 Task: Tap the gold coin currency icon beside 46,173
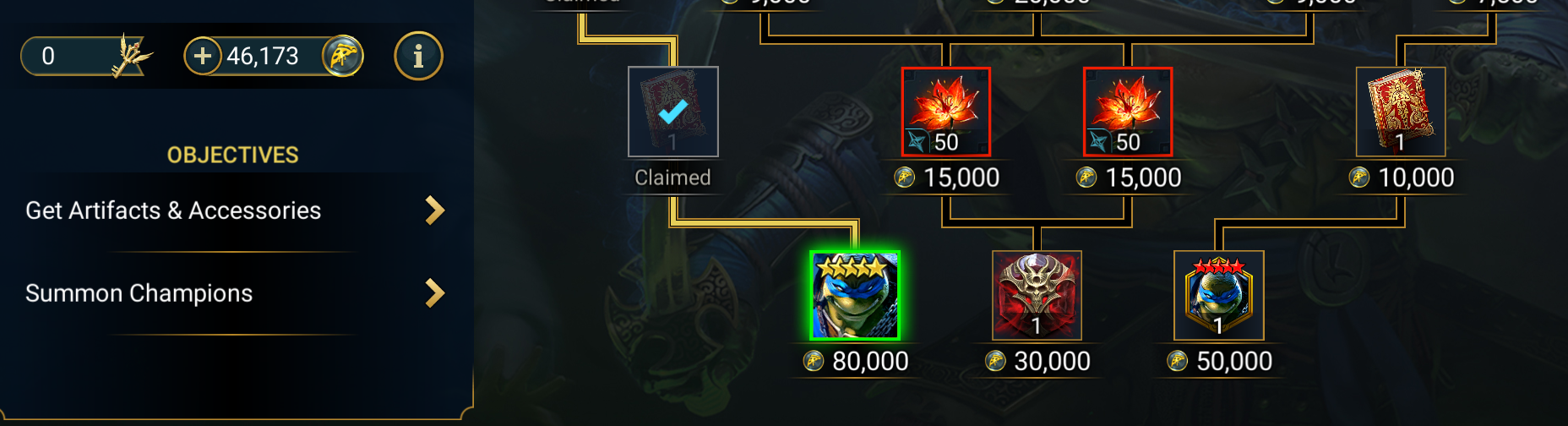click(x=342, y=56)
